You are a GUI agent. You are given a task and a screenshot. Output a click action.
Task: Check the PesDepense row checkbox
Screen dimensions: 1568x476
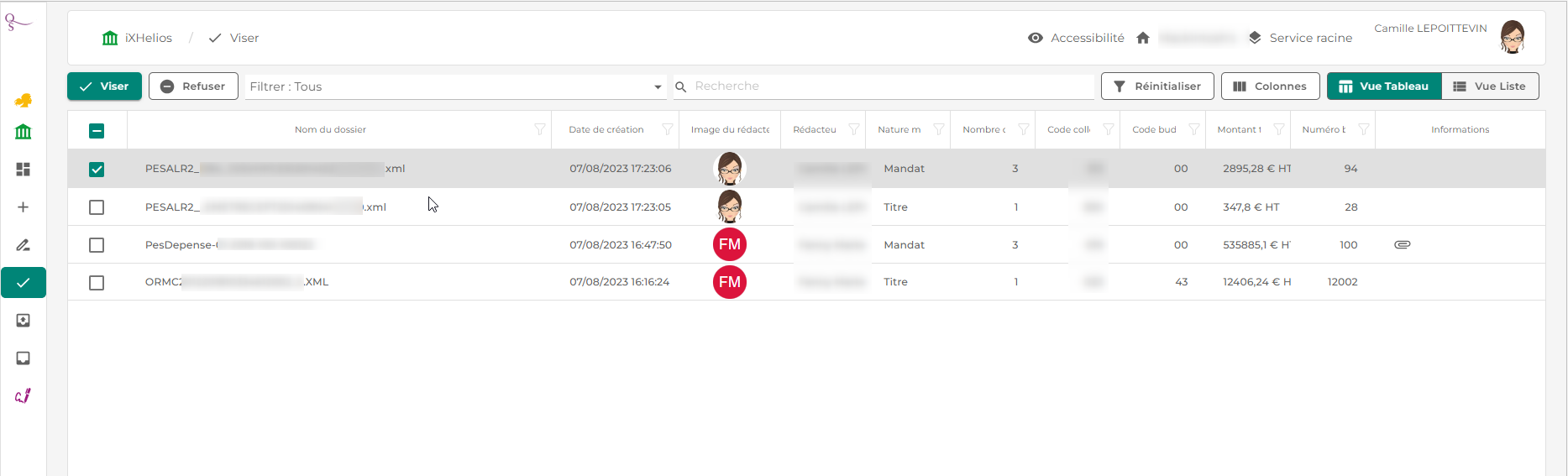(x=97, y=245)
